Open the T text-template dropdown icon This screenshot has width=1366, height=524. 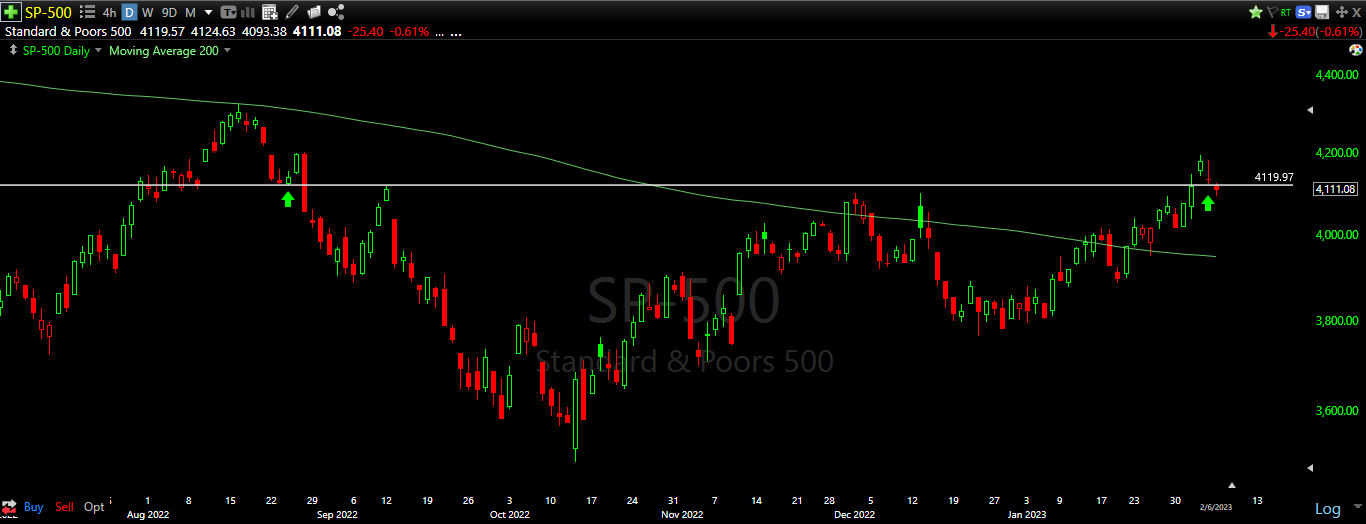point(228,13)
